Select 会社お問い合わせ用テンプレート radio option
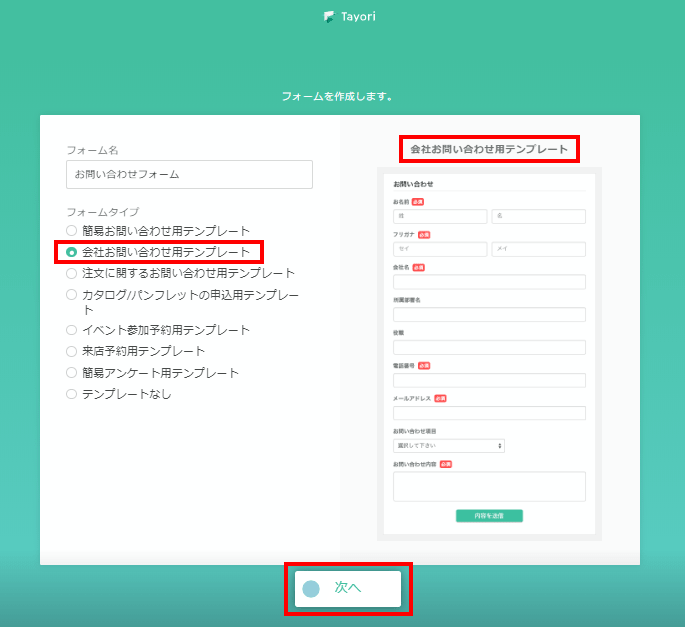The image size is (685, 627). (72, 252)
